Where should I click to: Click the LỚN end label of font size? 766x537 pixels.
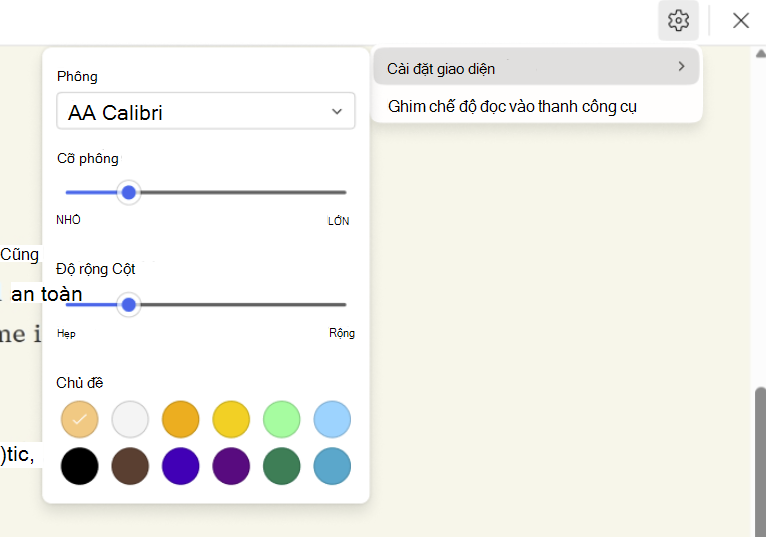pyautogui.click(x=339, y=221)
